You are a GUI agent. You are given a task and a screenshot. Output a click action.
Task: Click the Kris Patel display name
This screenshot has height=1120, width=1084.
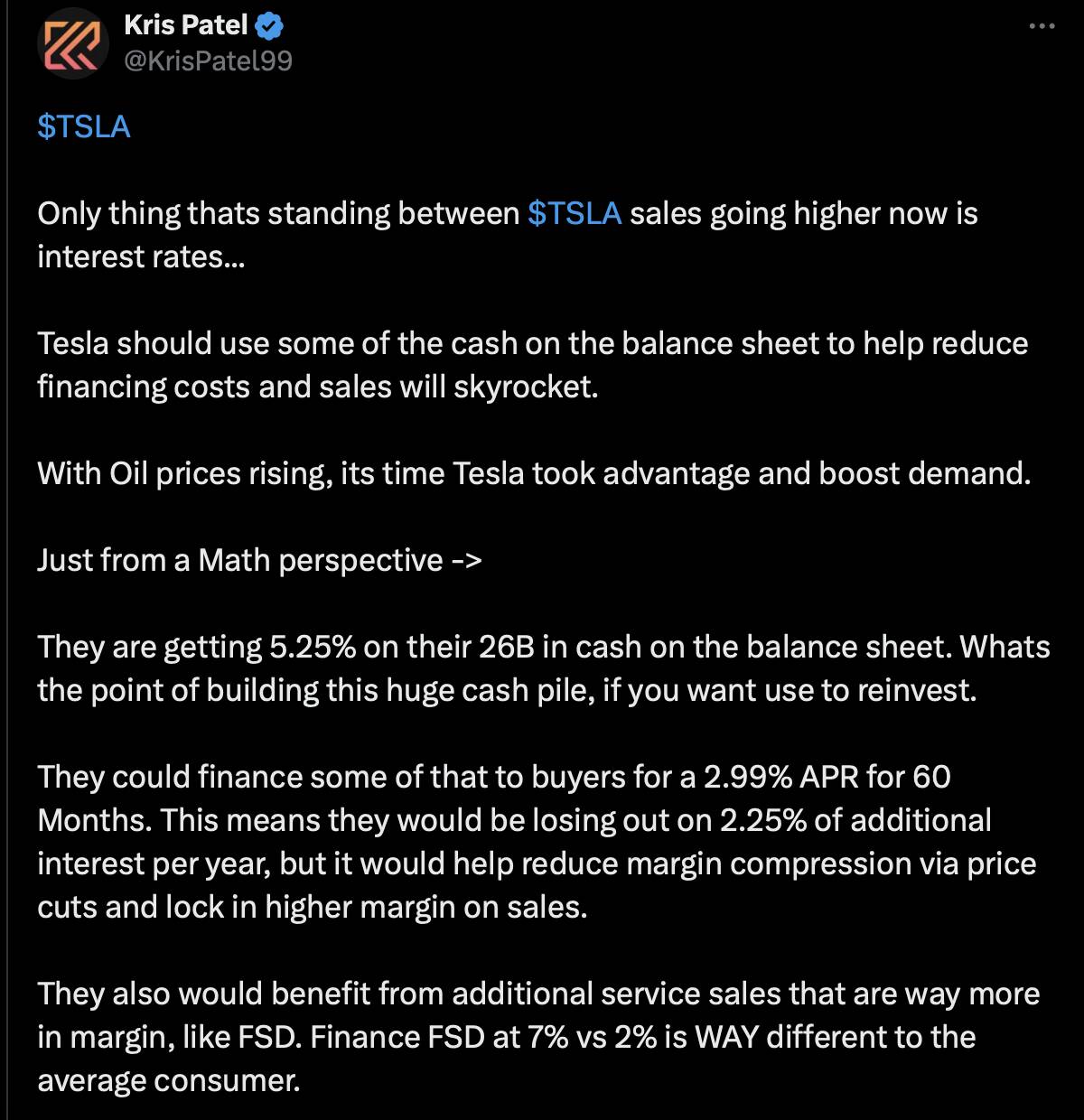point(185,25)
